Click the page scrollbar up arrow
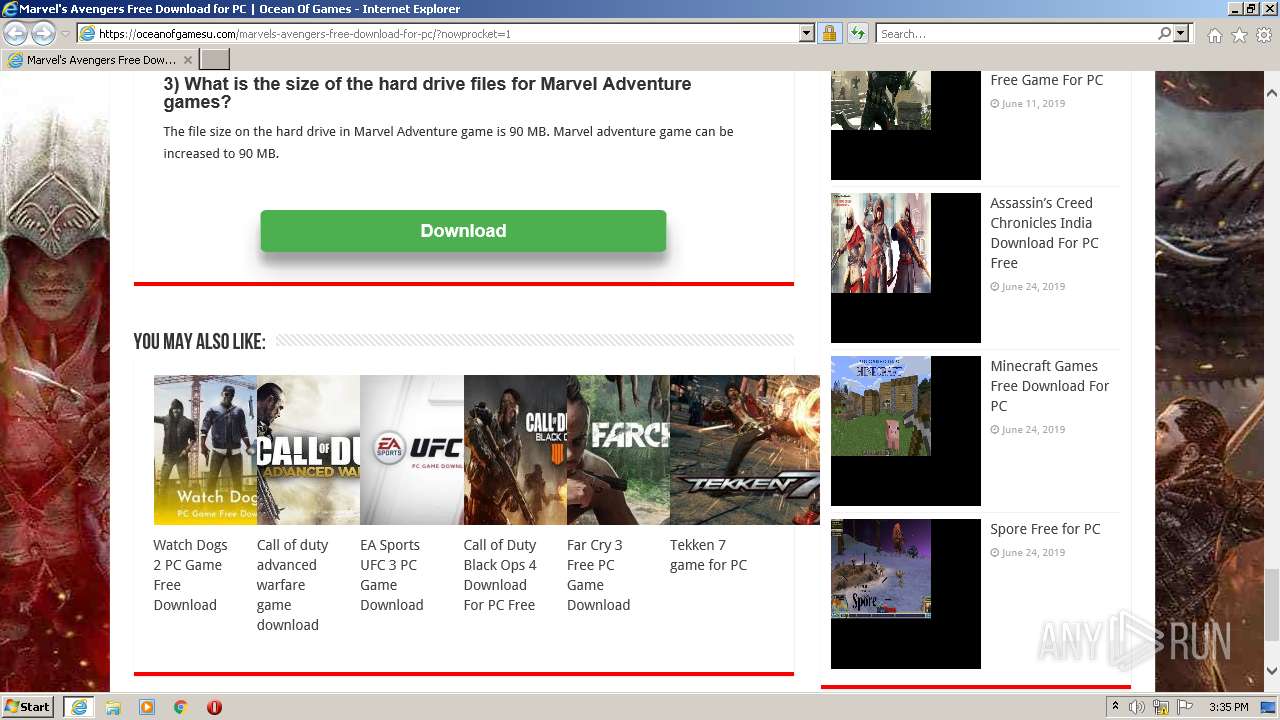The height and width of the screenshot is (720, 1280). coord(1271,93)
